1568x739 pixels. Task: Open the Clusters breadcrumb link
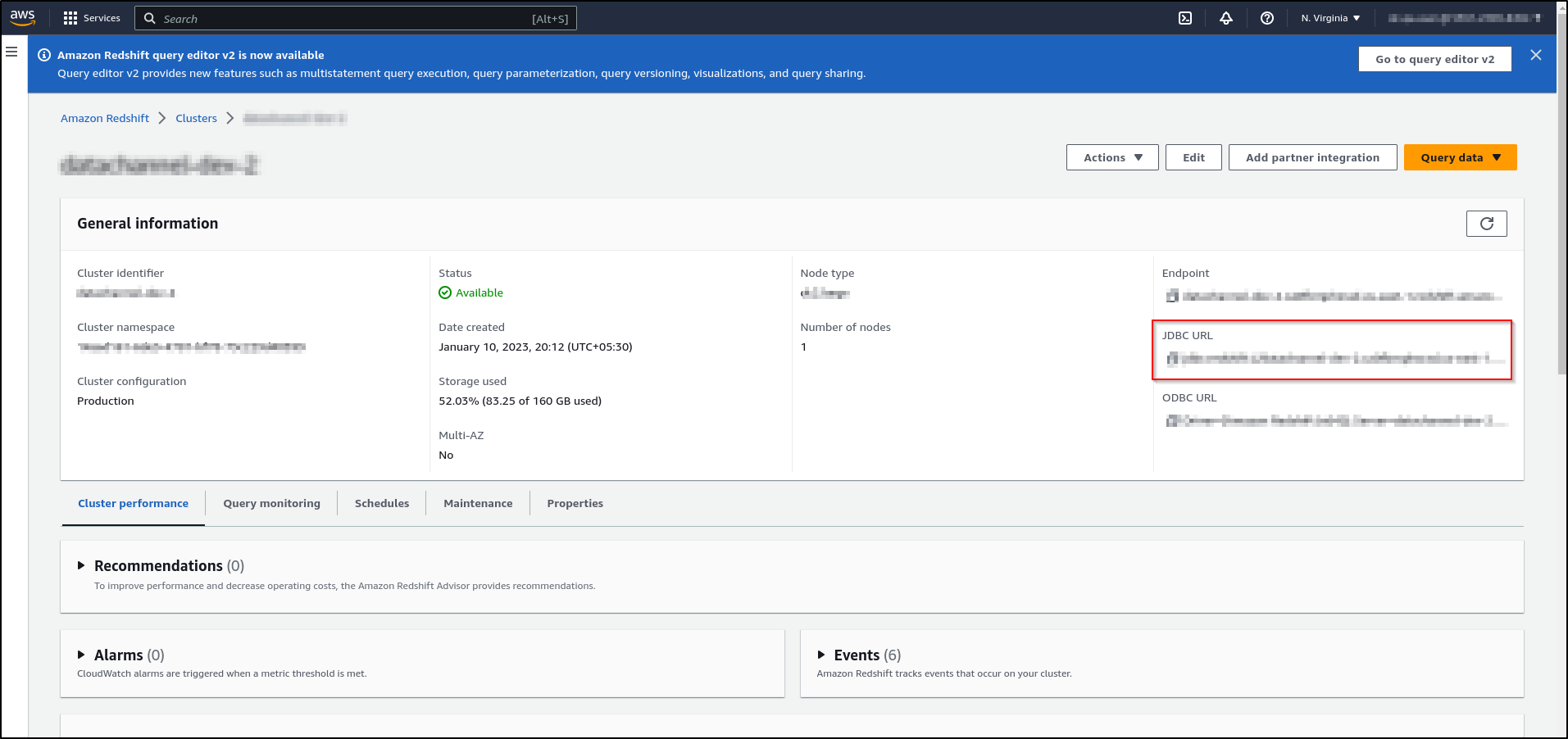point(196,118)
